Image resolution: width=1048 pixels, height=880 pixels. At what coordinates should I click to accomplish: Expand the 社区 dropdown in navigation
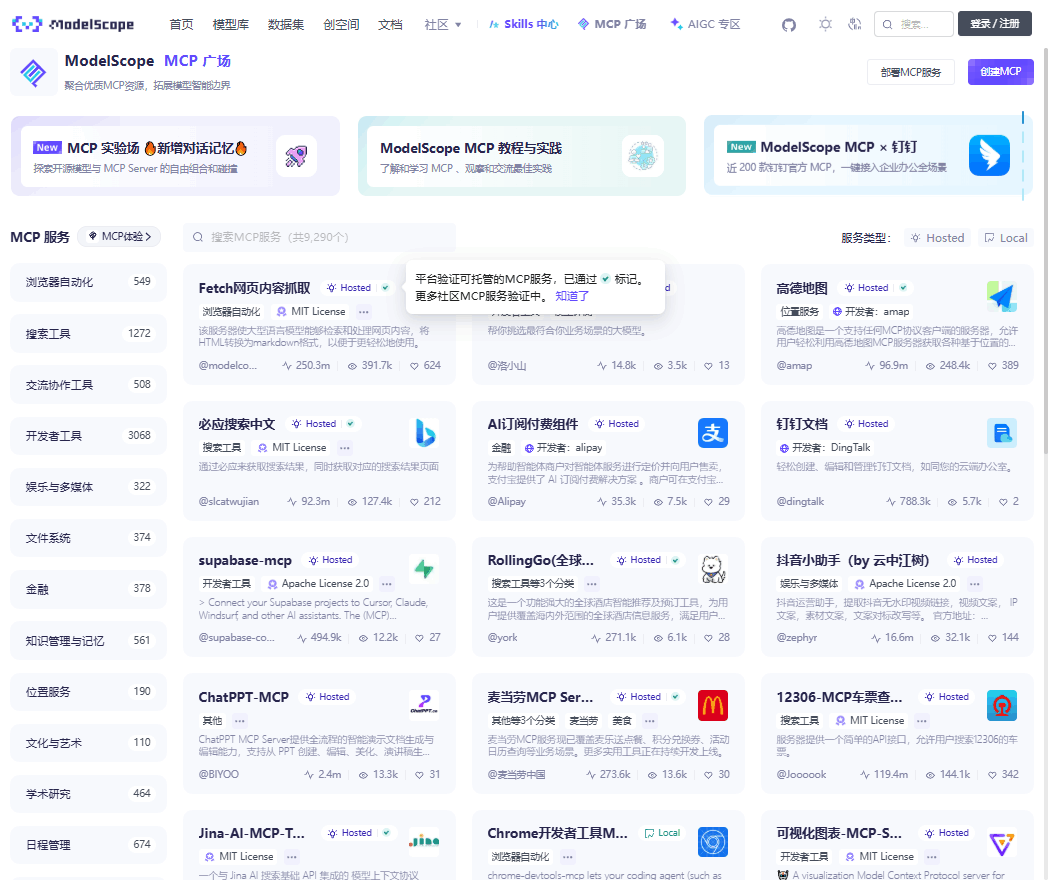[x=443, y=24]
